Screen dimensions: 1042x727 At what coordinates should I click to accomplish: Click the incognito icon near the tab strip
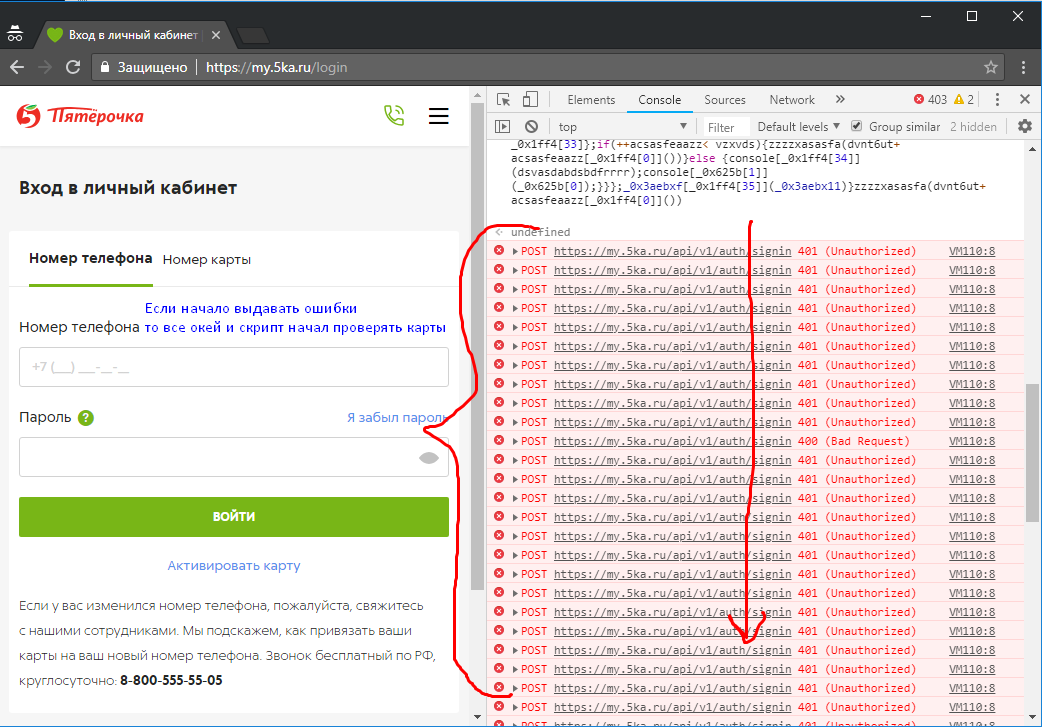pos(15,33)
